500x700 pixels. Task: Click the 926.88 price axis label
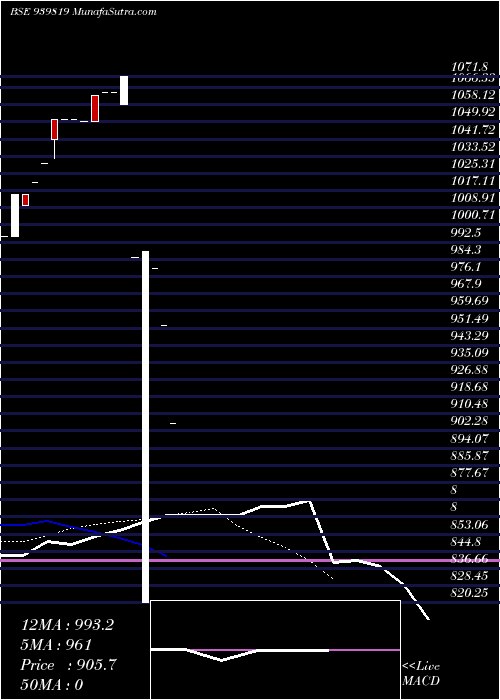pyautogui.click(x=469, y=370)
